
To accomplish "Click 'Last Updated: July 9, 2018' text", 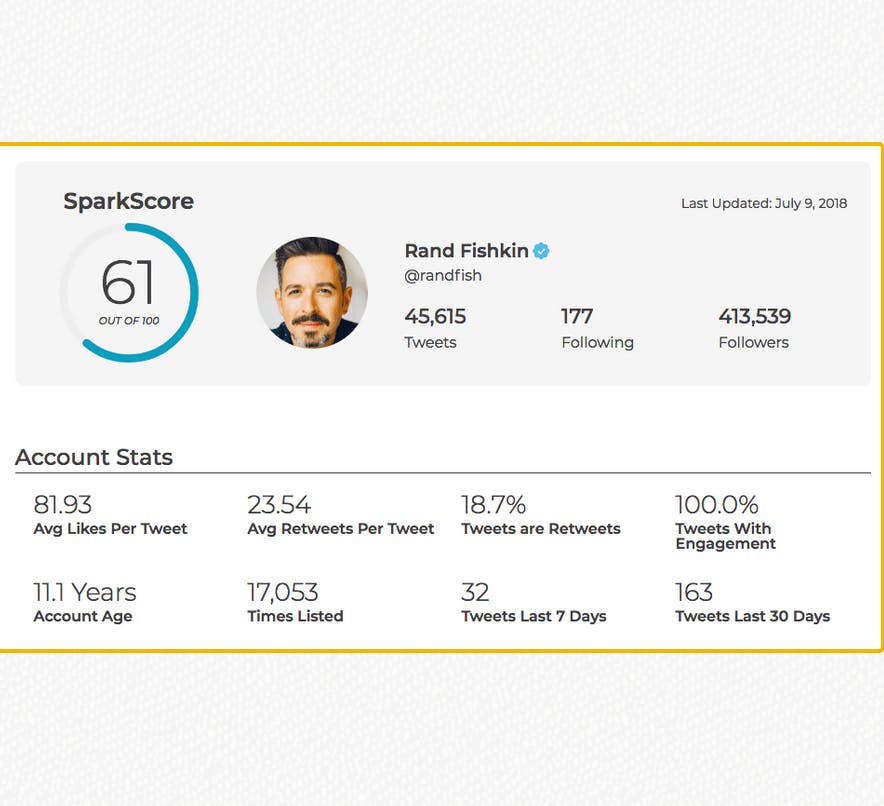I will (764, 203).
